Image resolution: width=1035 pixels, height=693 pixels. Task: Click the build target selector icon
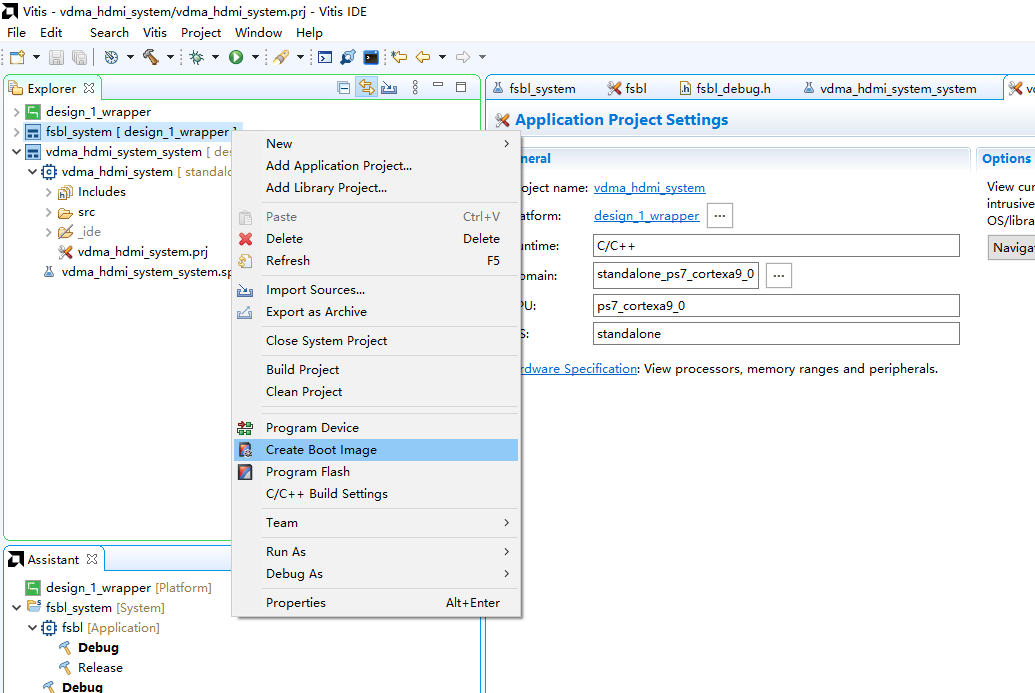click(112, 57)
